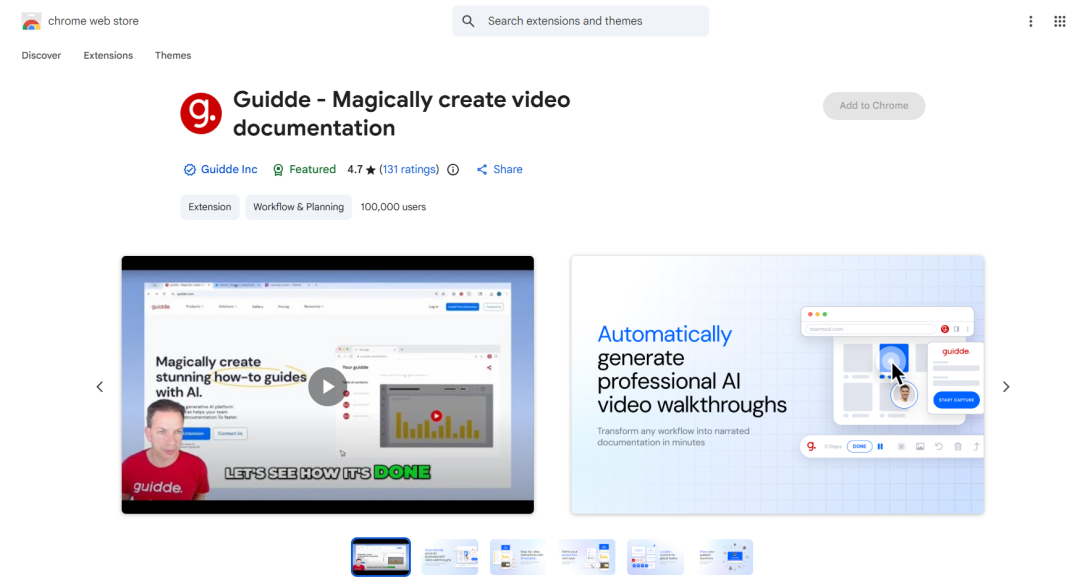Image resolution: width=1080 pixels, height=588 pixels.
Task: Open the Themes tab
Action: [x=173, y=56]
